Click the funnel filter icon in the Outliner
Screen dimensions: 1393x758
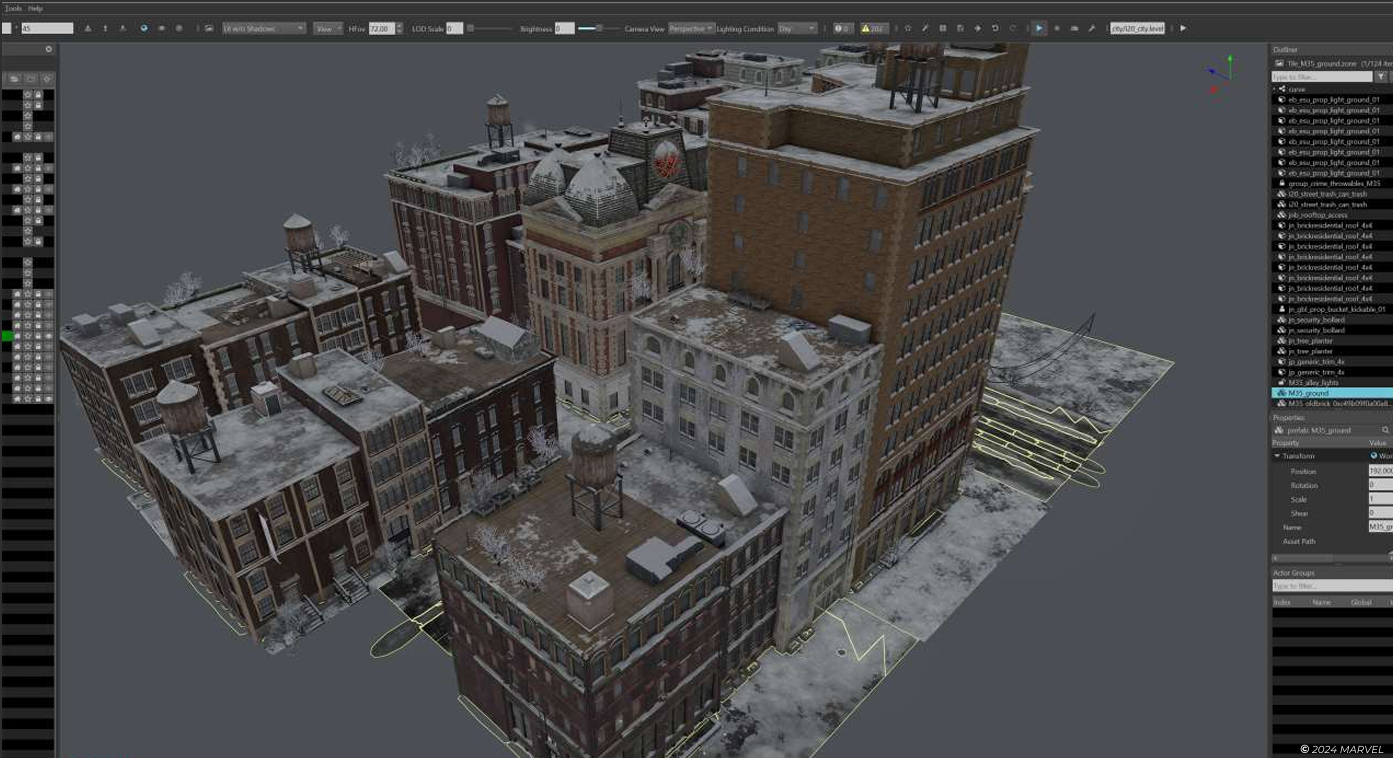(1381, 77)
